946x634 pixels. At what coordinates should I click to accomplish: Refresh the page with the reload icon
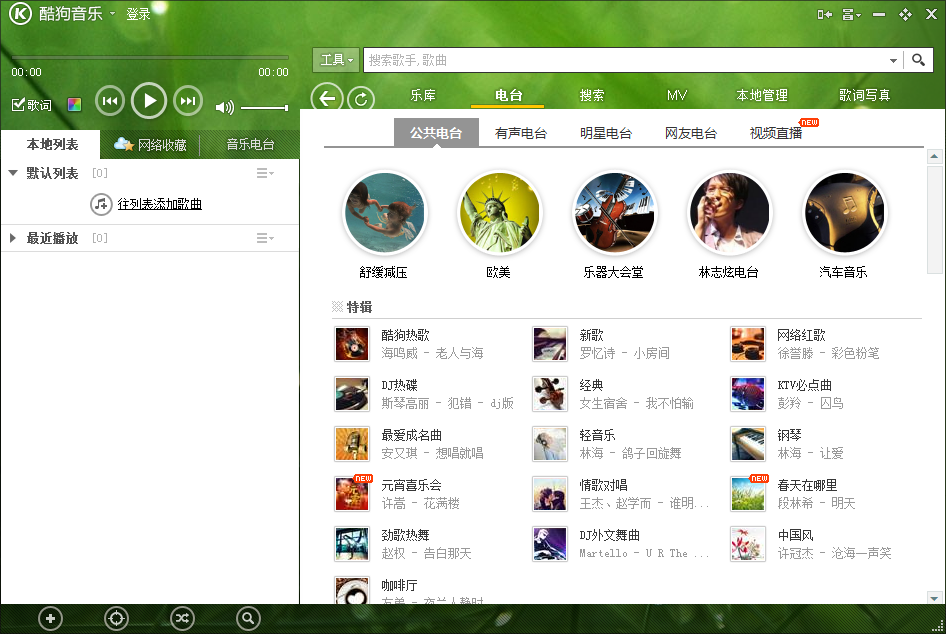pyautogui.click(x=361, y=99)
